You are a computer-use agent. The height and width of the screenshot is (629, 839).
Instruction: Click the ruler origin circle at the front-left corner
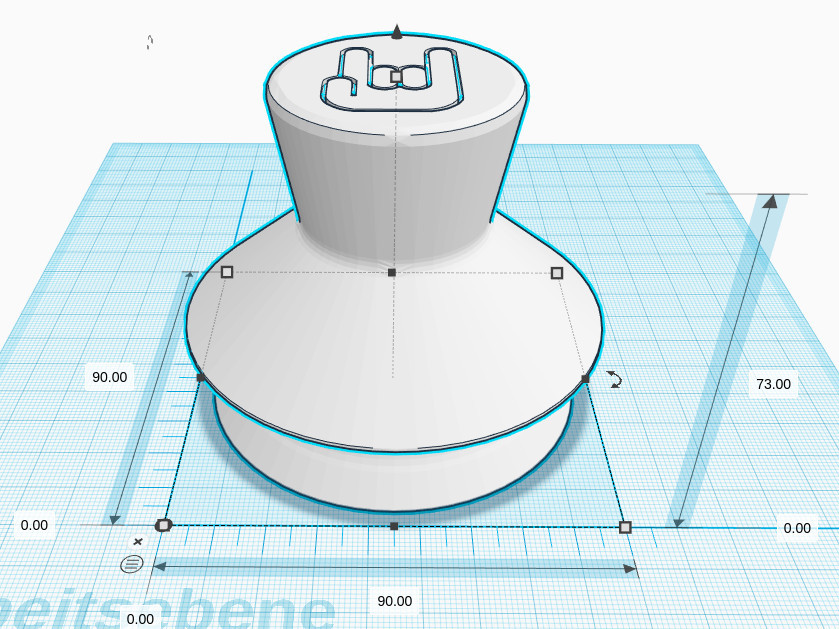[163, 525]
